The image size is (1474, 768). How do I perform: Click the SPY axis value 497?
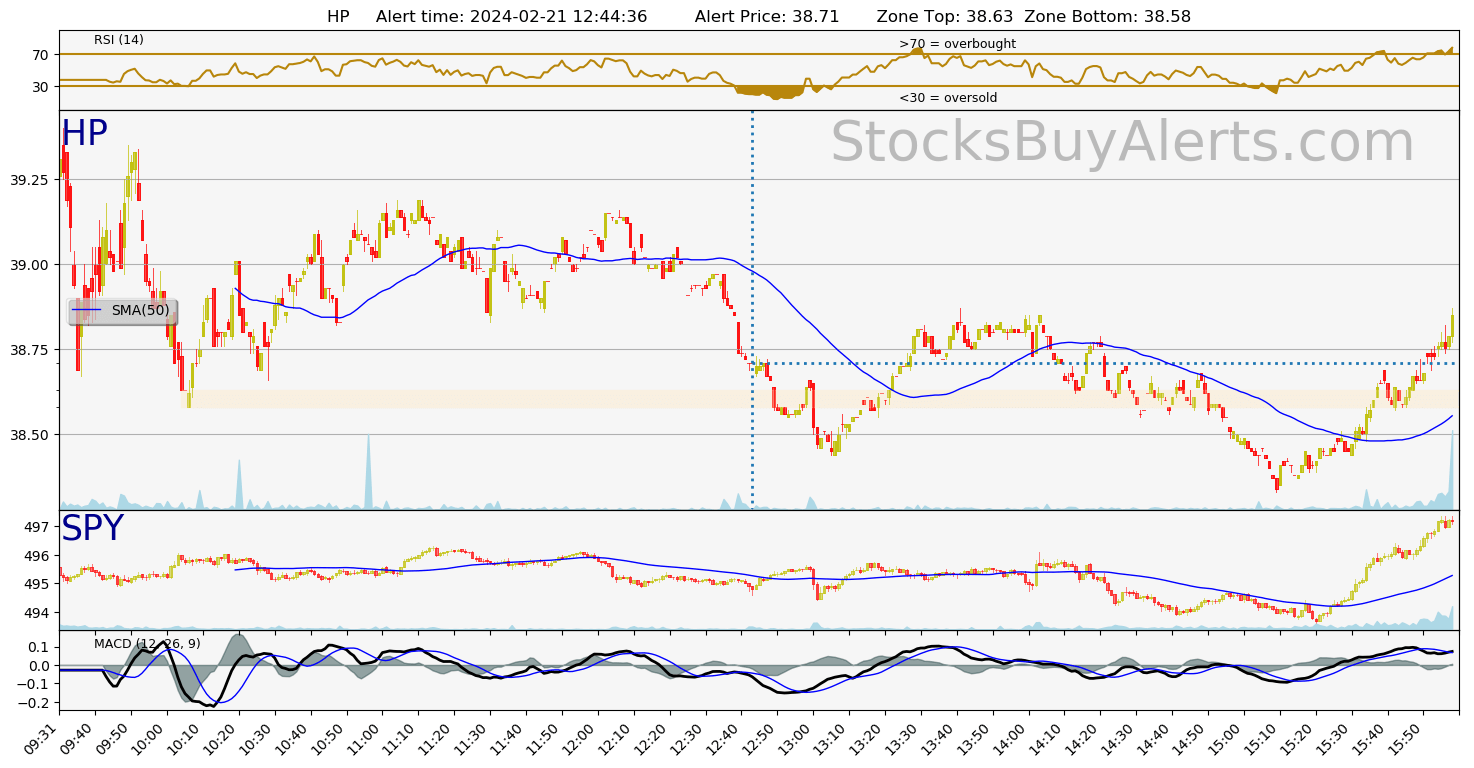pyautogui.click(x=36, y=527)
